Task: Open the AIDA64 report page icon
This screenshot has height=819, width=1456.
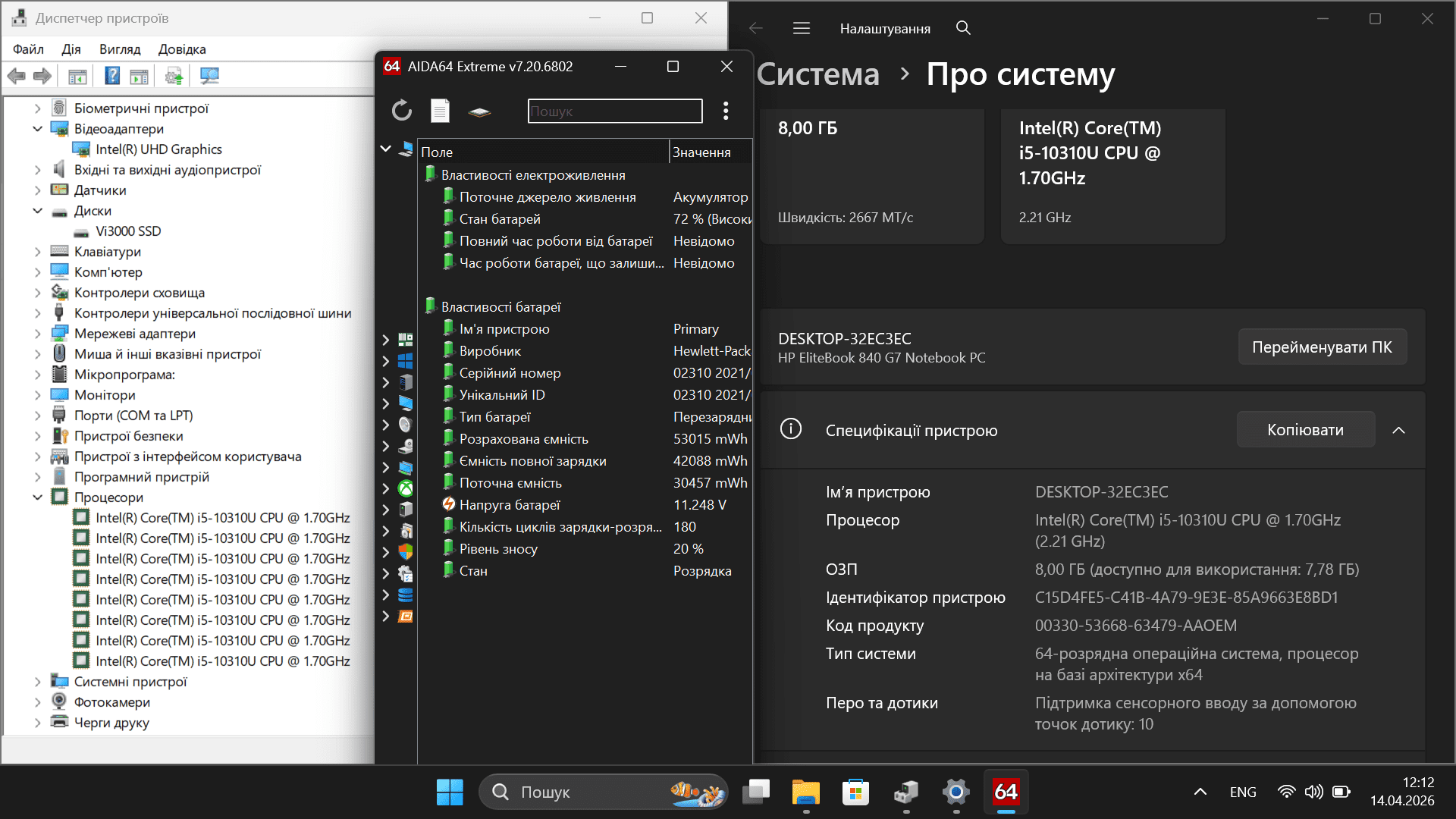Action: (440, 111)
